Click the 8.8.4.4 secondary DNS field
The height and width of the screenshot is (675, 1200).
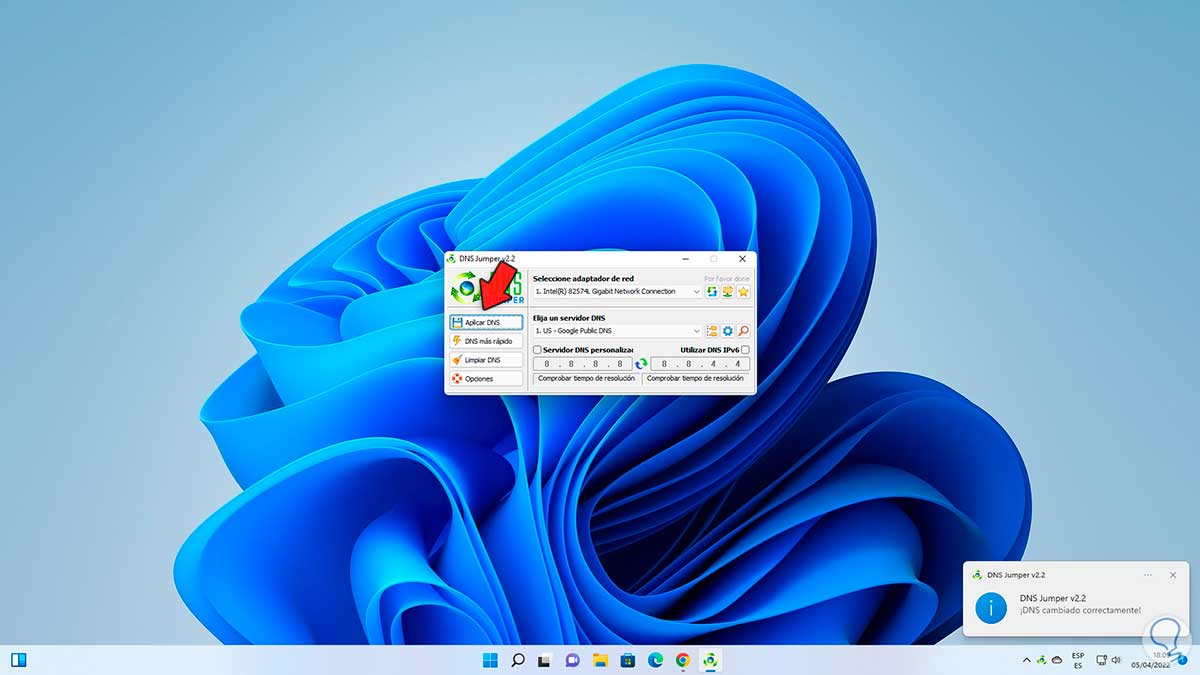(699, 364)
